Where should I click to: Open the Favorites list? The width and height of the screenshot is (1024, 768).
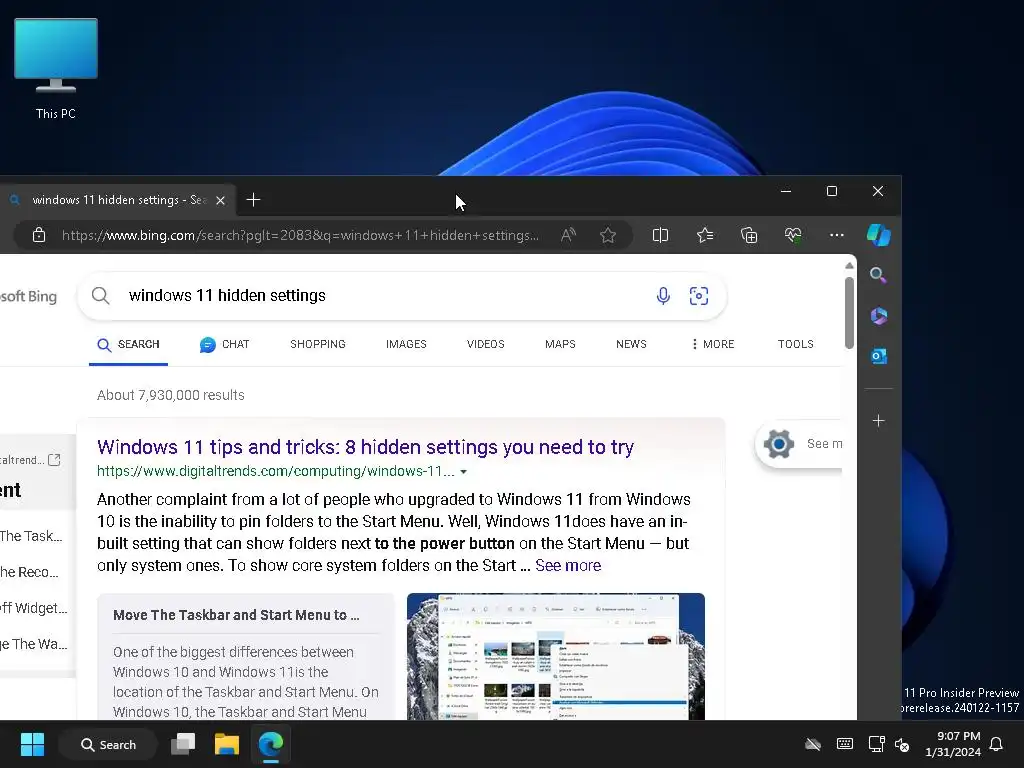pos(705,235)
